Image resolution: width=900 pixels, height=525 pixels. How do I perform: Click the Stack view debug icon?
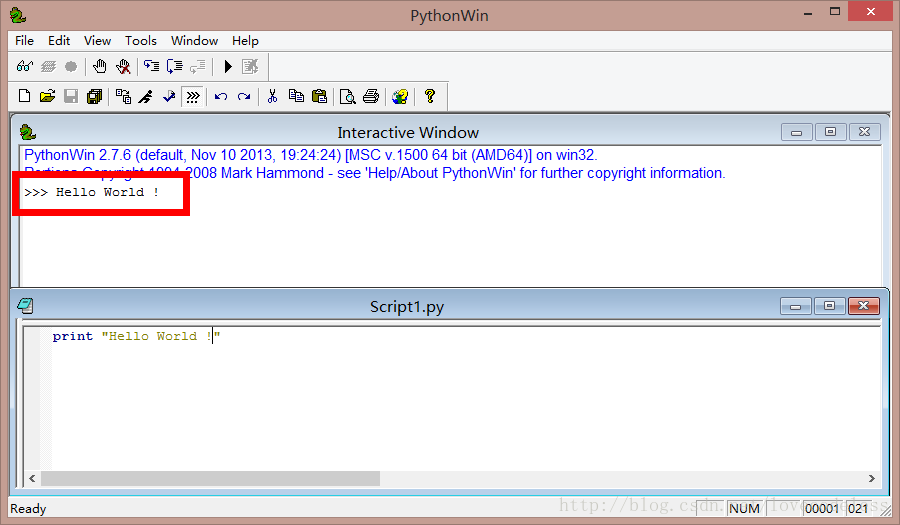[x=48, y=67]
